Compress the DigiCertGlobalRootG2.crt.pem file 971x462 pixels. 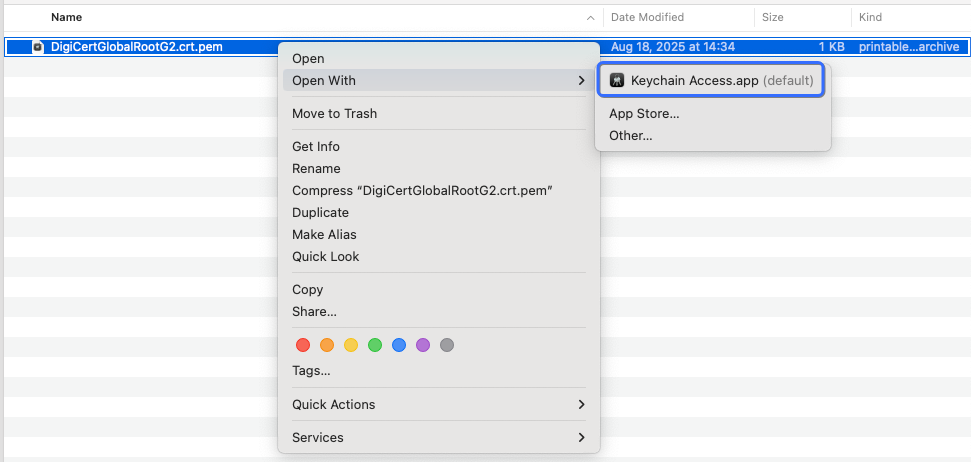pyautogui.click(x=422, y=190)
